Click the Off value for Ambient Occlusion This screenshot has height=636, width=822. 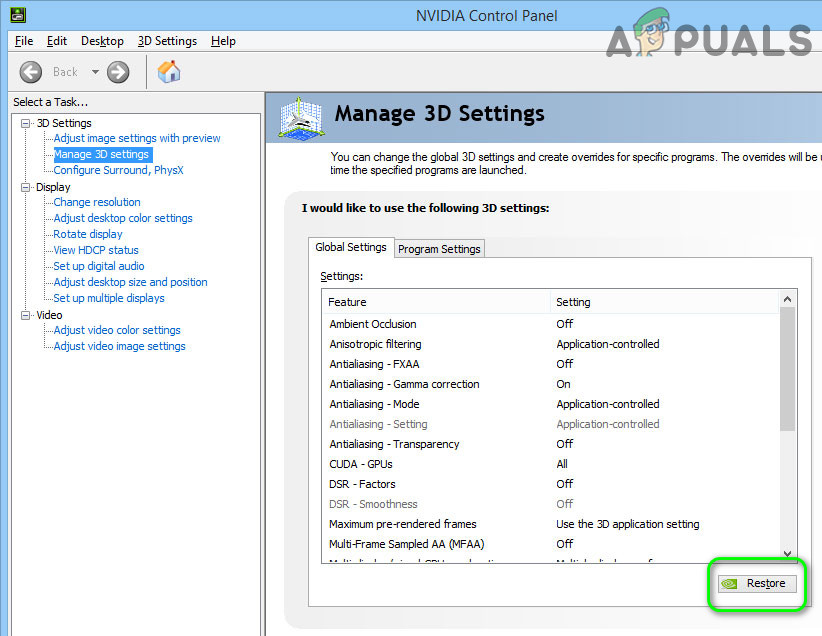(565, 324)
